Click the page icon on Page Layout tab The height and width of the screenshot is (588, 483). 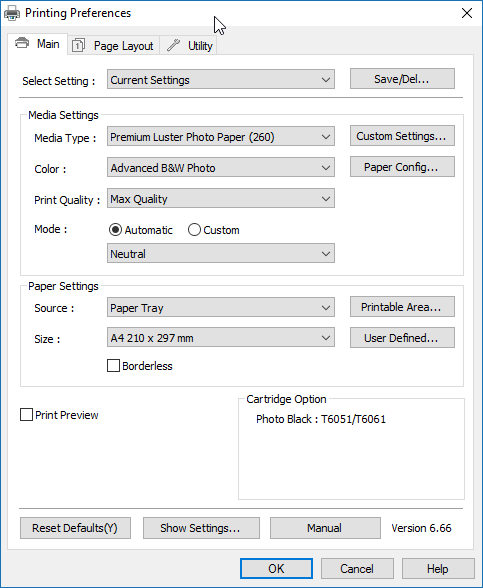(78, 45)
